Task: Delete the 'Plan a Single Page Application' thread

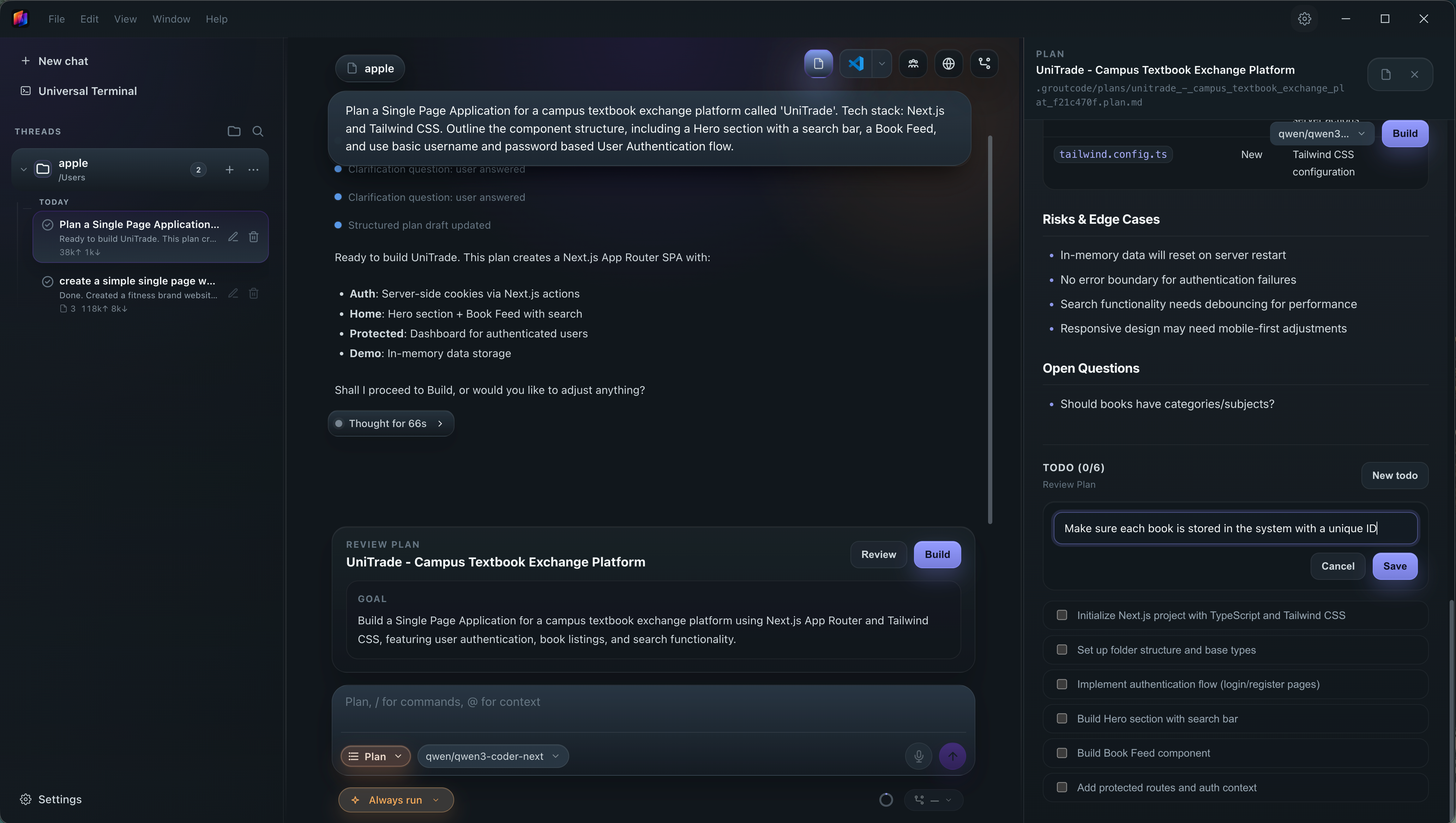Action: (254, 237)
